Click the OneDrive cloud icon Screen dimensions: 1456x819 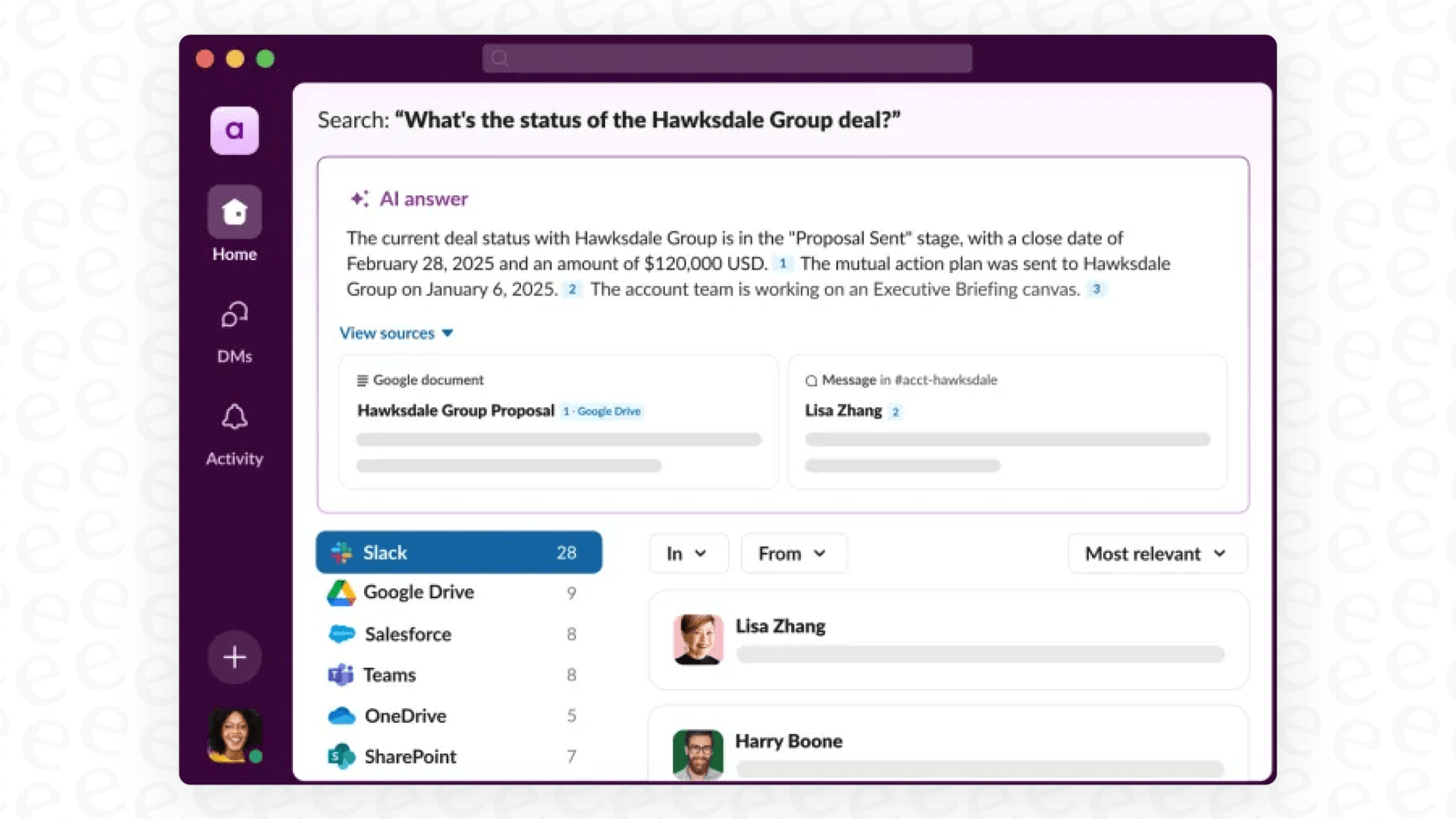(341, 716)
